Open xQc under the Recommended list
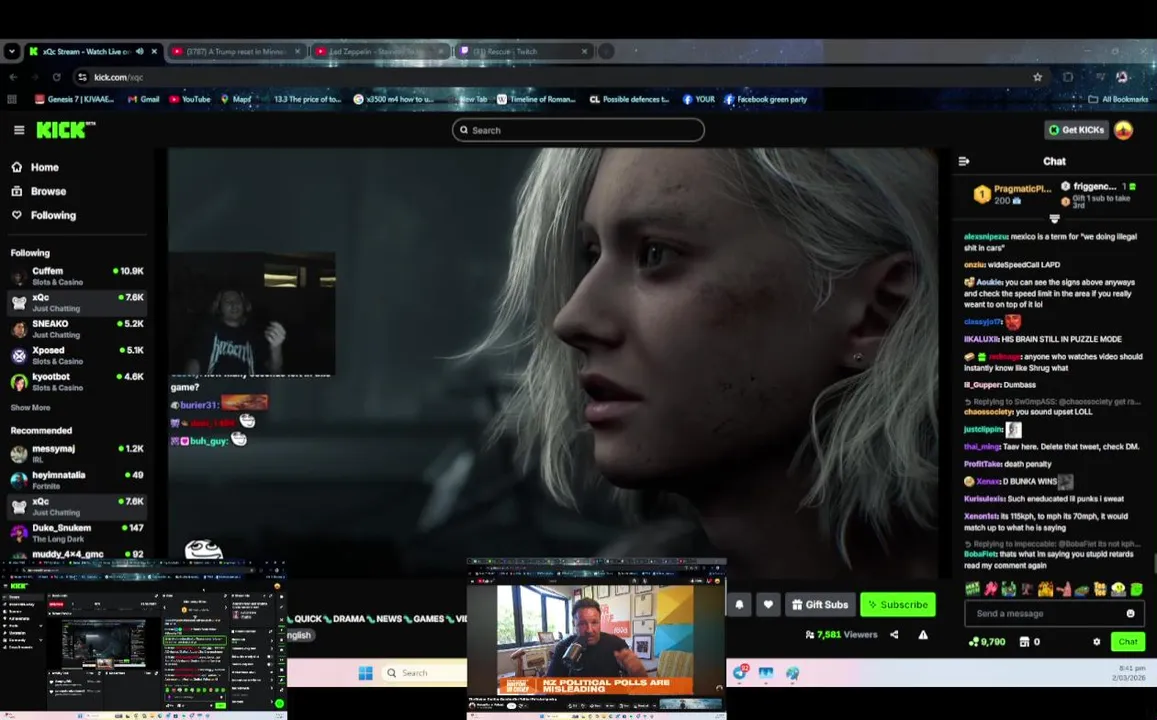Screen dimensions: 1157x720 (x=77, y=506)
